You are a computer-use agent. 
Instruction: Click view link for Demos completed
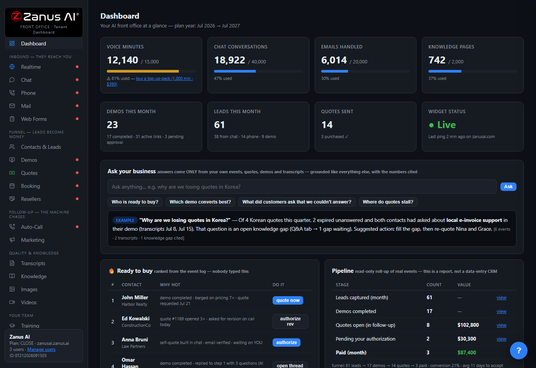tap(501, 312)
